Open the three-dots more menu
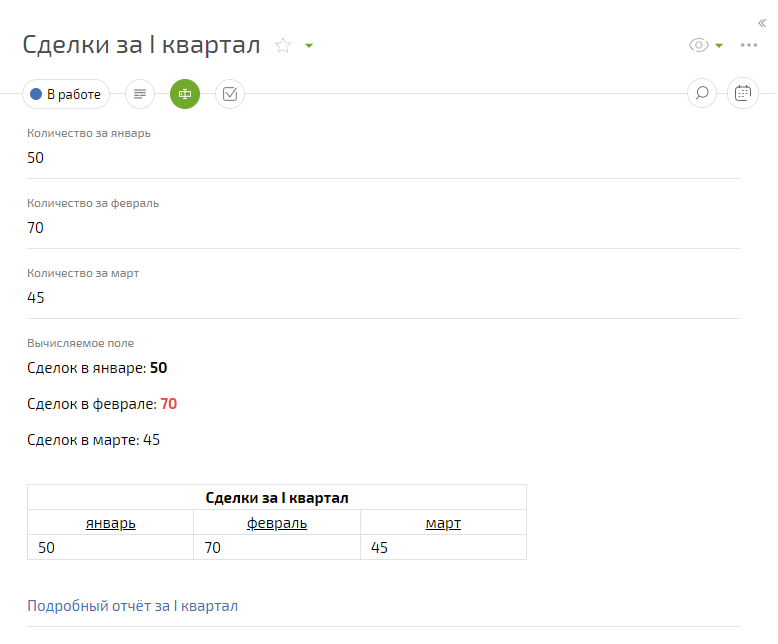This screenshot has width=778, height=644. tap(749, 45)
